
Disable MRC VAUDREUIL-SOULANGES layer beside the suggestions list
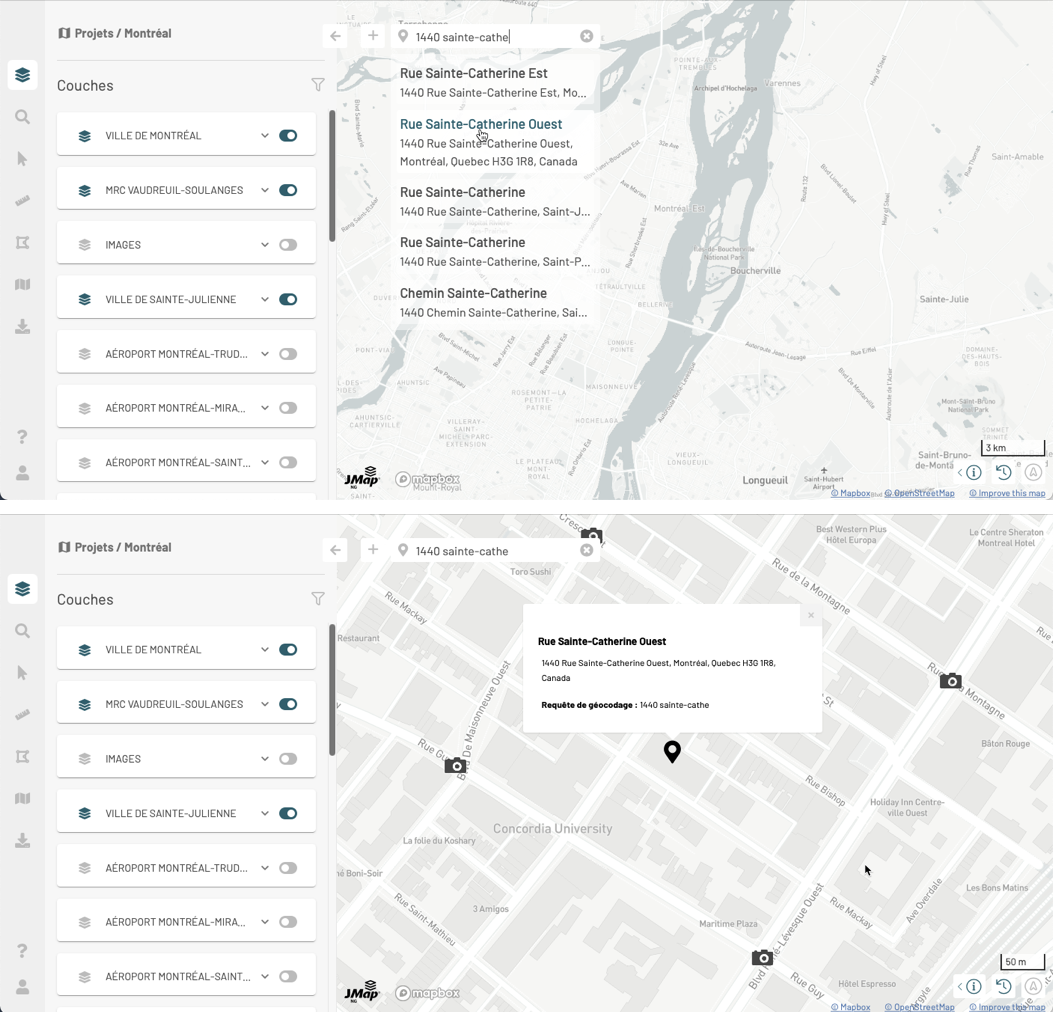pyautogui.click(x=288, y=190)
